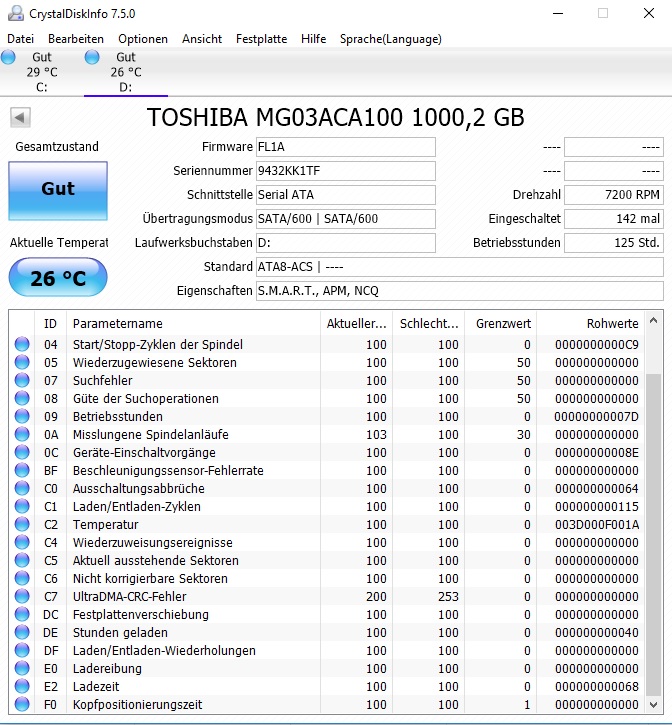Open the Optionen menu
Viewport: 672px width, 725px height.
143,39
